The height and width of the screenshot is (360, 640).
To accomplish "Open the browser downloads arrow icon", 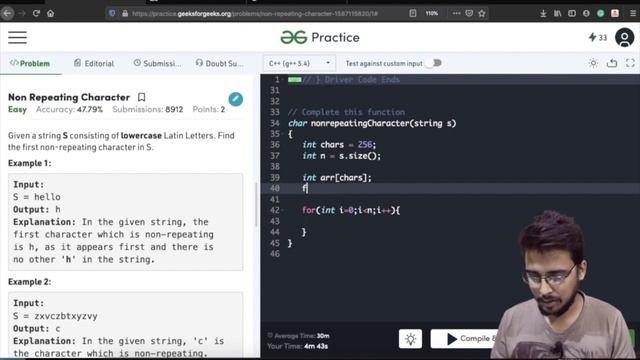I will [x=543, y=13].
